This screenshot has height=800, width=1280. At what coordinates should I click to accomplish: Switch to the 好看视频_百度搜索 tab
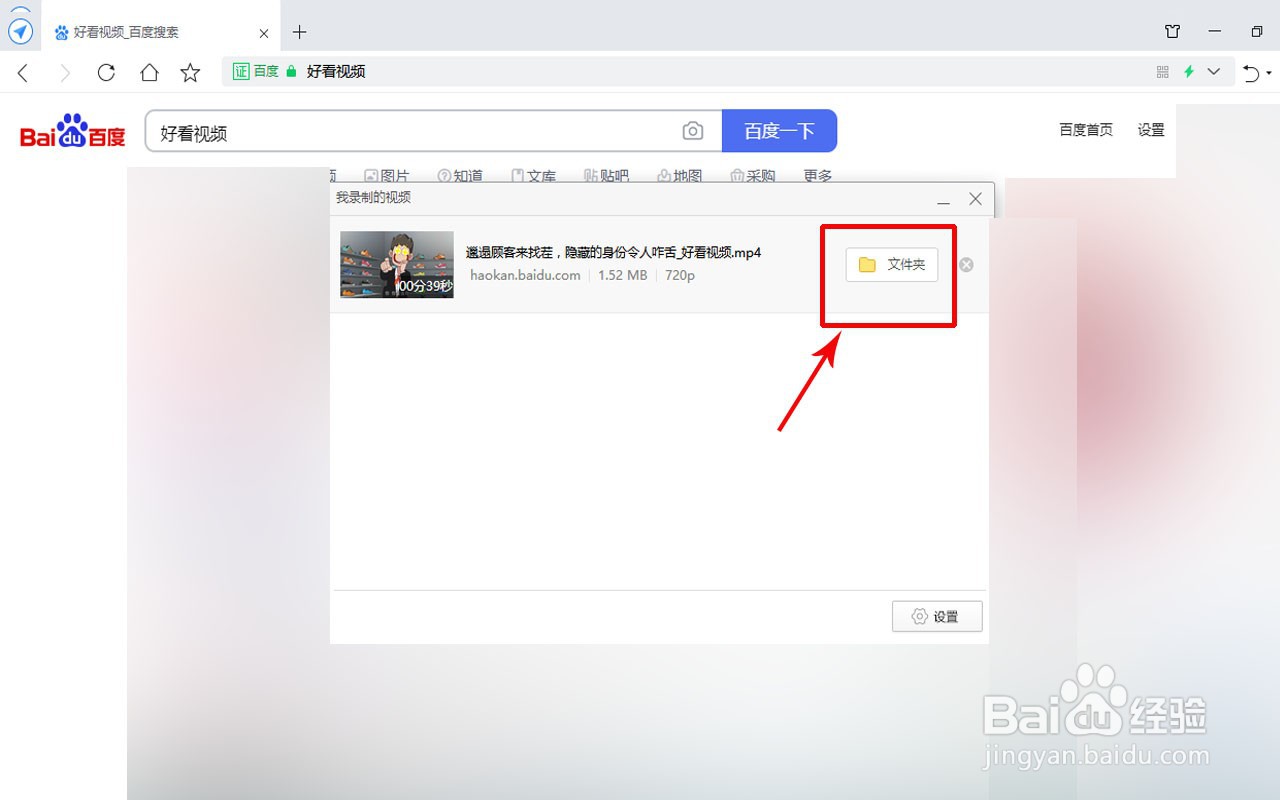coord(160,32)
